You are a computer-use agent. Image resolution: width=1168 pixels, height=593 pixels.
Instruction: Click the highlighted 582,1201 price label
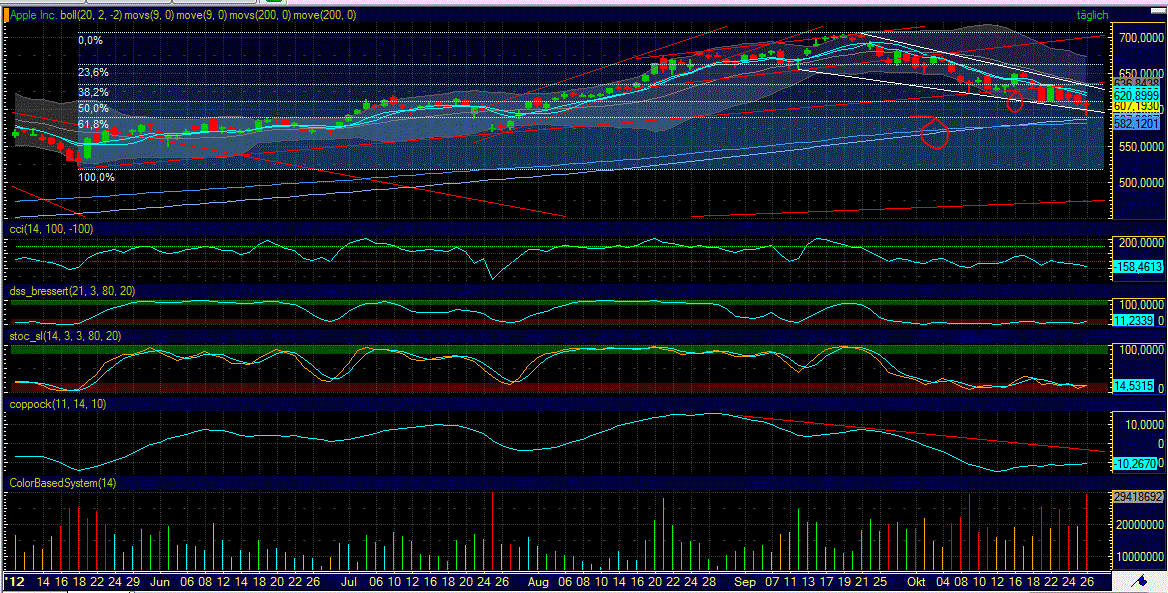1135,122
